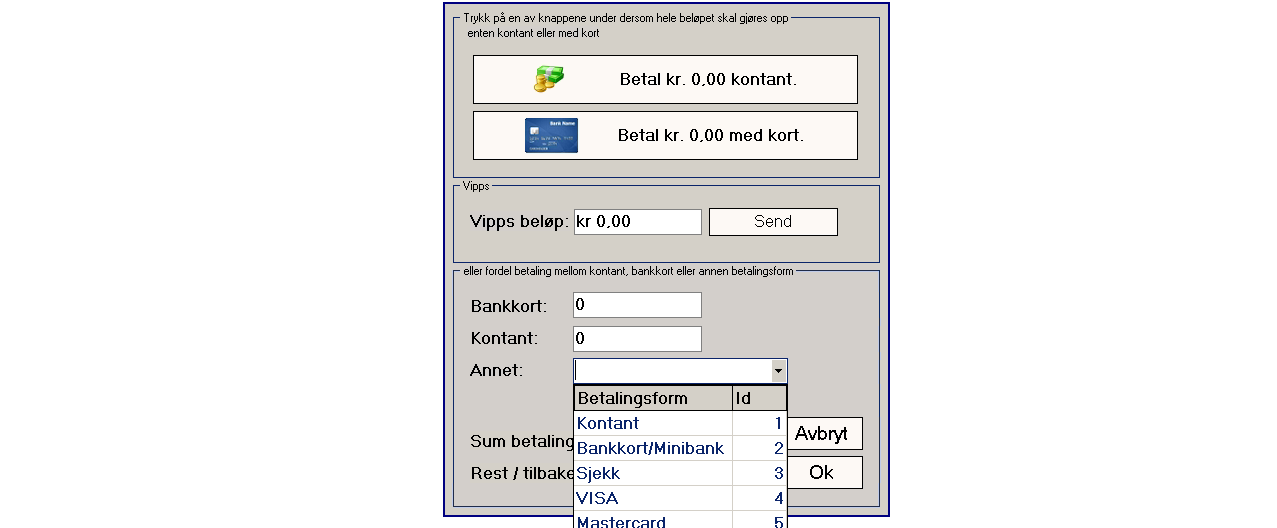
Task: Click the 'Vipps beløp:' label
Action: click(519, 222)
